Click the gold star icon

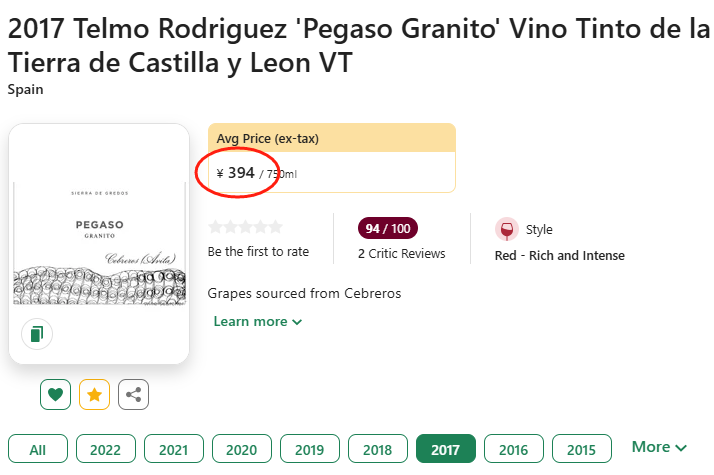[x=95, y=394]
